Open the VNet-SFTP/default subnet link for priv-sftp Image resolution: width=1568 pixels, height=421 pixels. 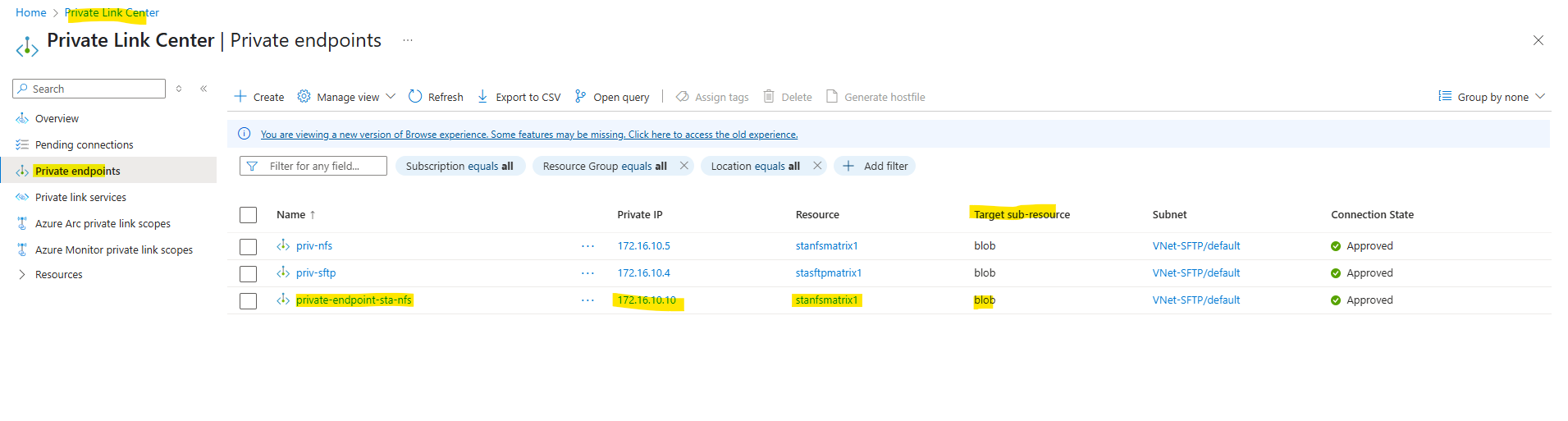1196,272
